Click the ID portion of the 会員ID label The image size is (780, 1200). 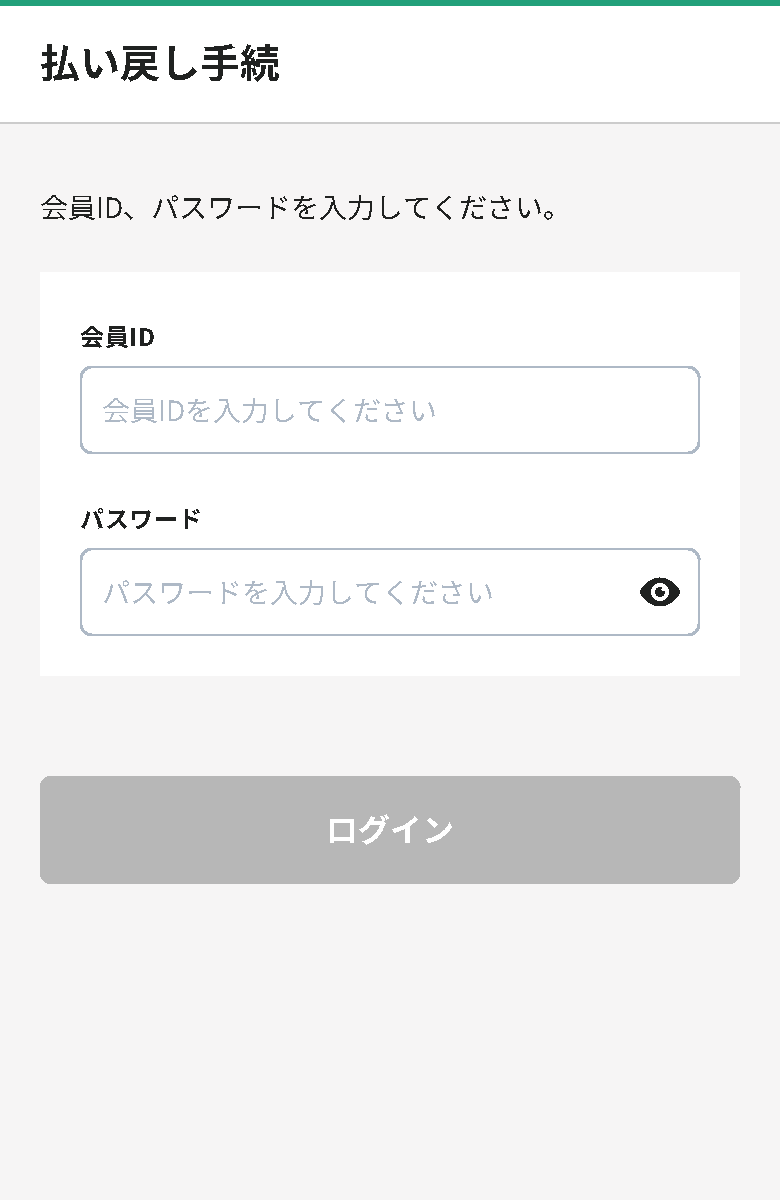click(143, 337)
